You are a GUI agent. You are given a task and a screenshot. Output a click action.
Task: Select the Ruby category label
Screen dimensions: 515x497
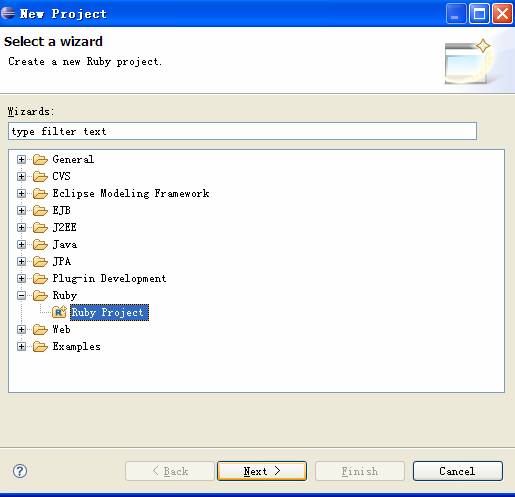[65, 296]
